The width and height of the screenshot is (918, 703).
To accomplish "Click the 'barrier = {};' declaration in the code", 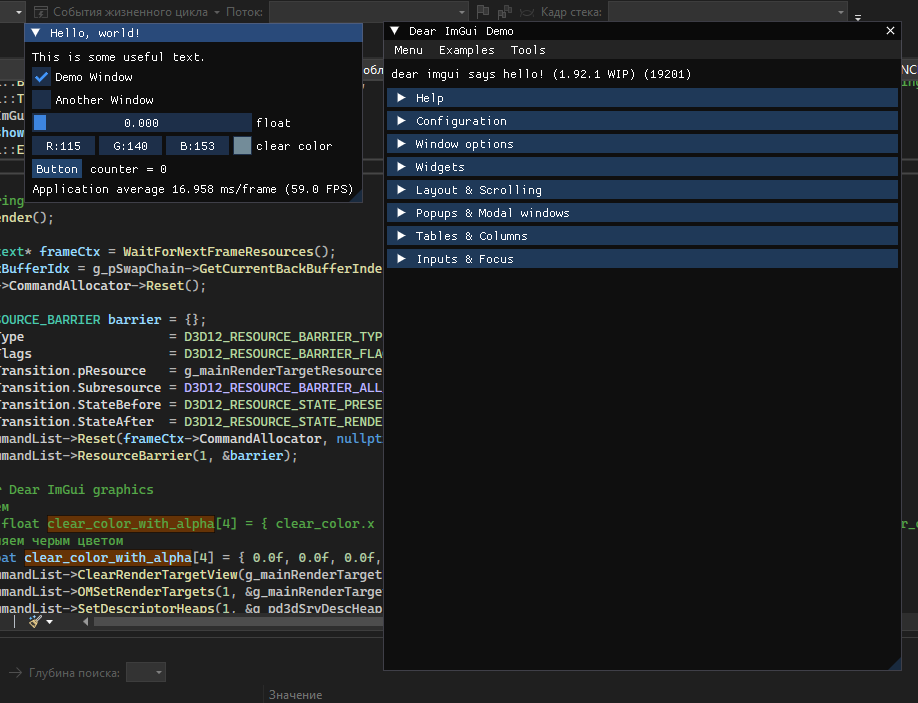I will [x=157, y=320].
